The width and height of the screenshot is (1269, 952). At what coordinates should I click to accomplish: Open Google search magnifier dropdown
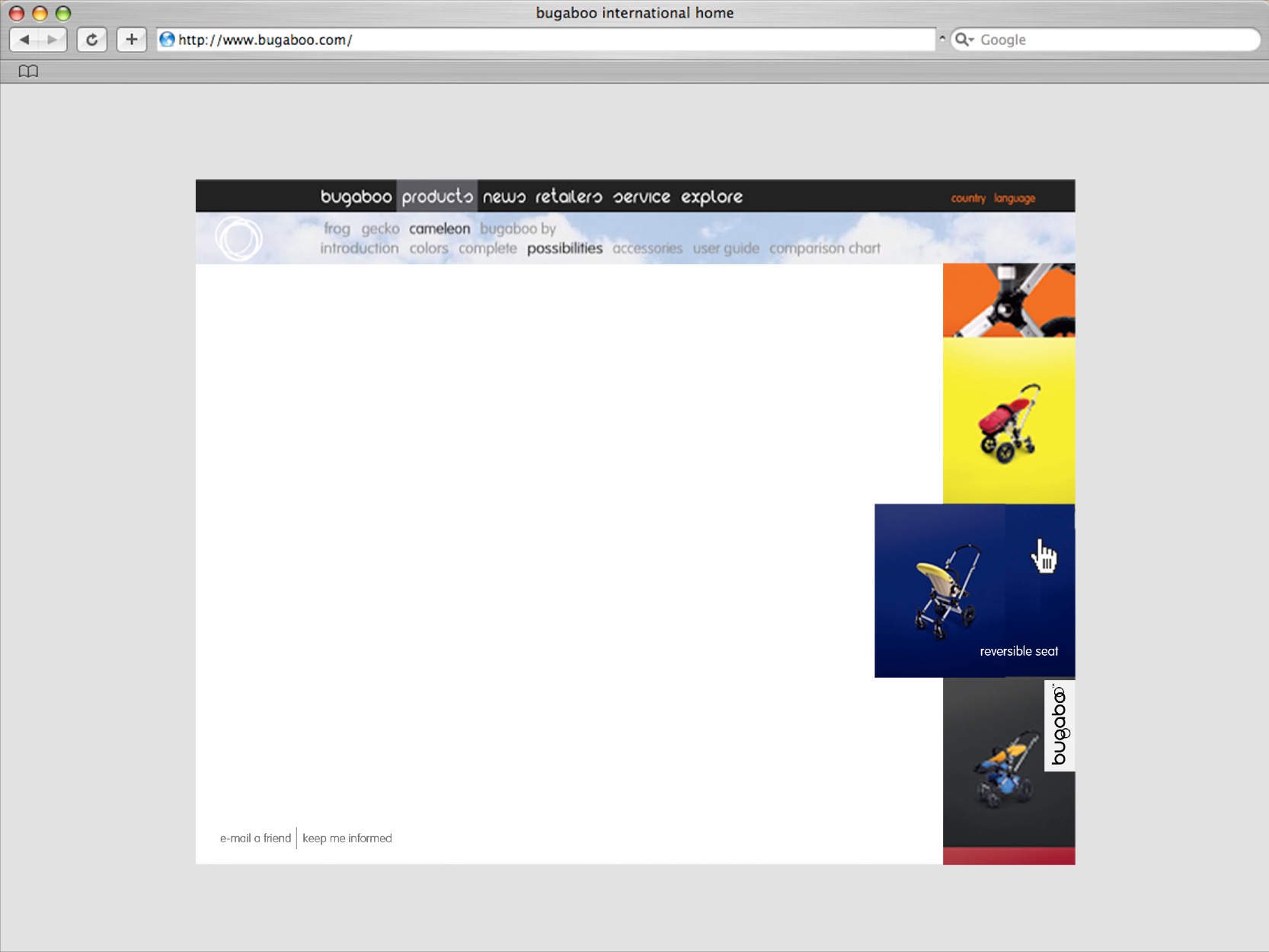point(964,40)
